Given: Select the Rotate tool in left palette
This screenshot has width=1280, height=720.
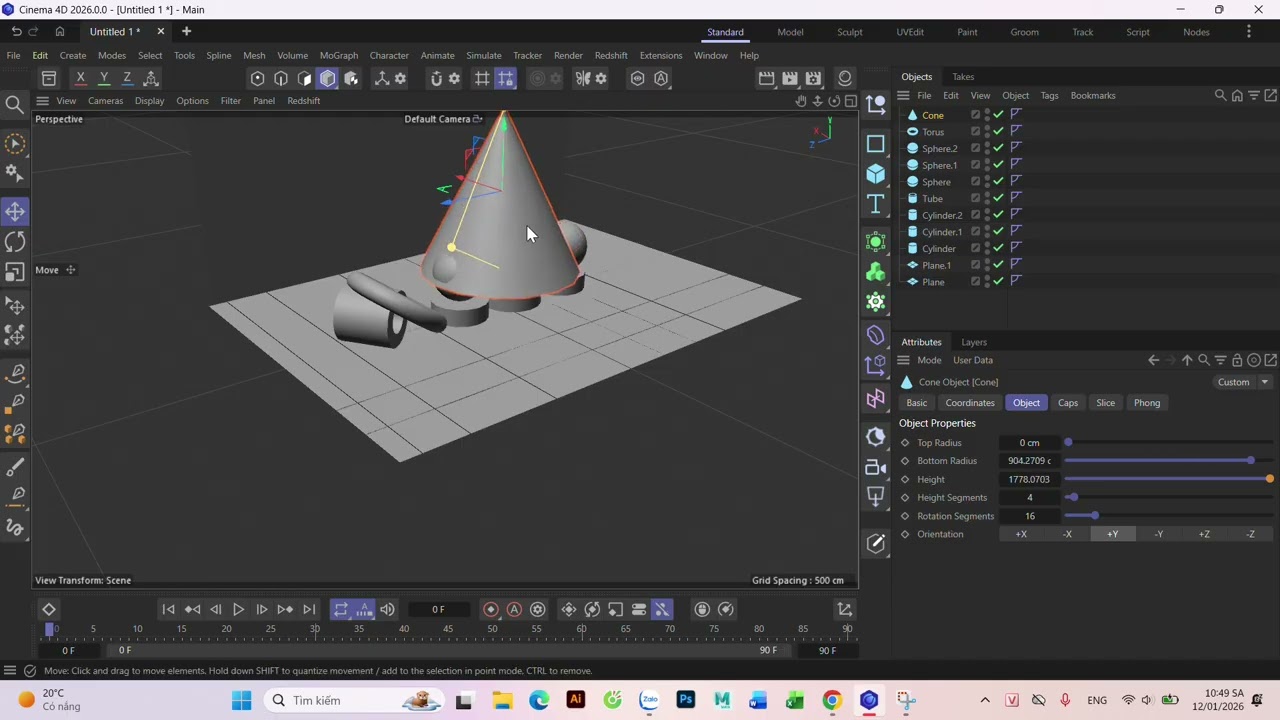Looking at the screenshot, I should click(x=15, y=241).
